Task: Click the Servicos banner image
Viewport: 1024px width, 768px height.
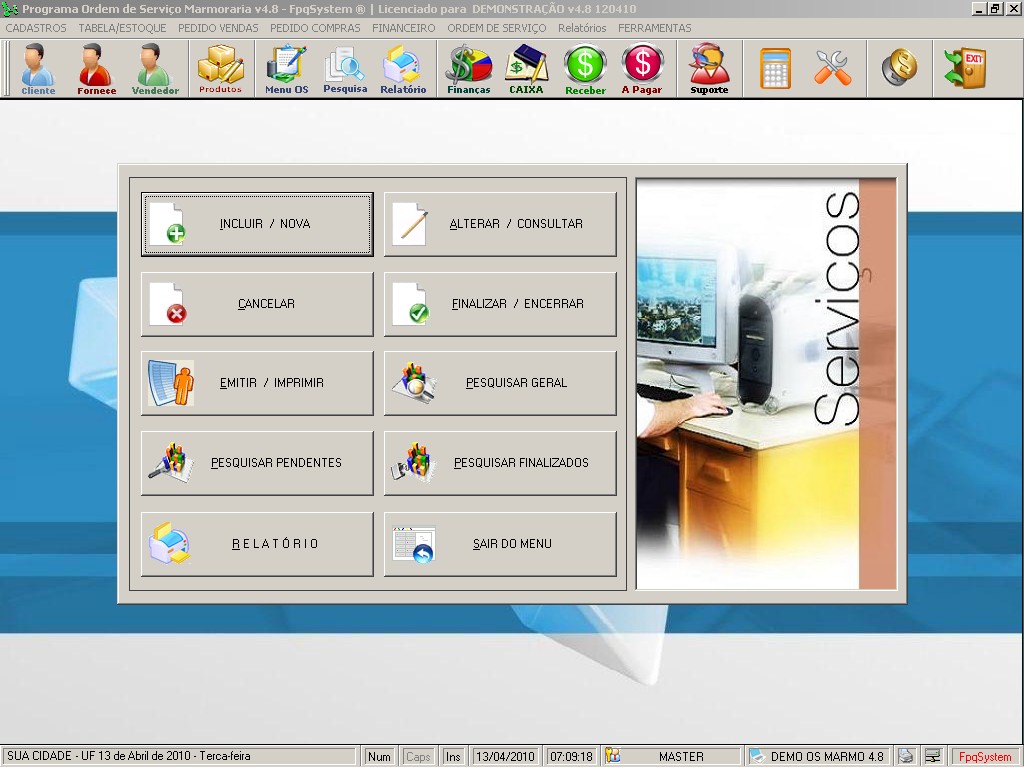Action: 767,384
